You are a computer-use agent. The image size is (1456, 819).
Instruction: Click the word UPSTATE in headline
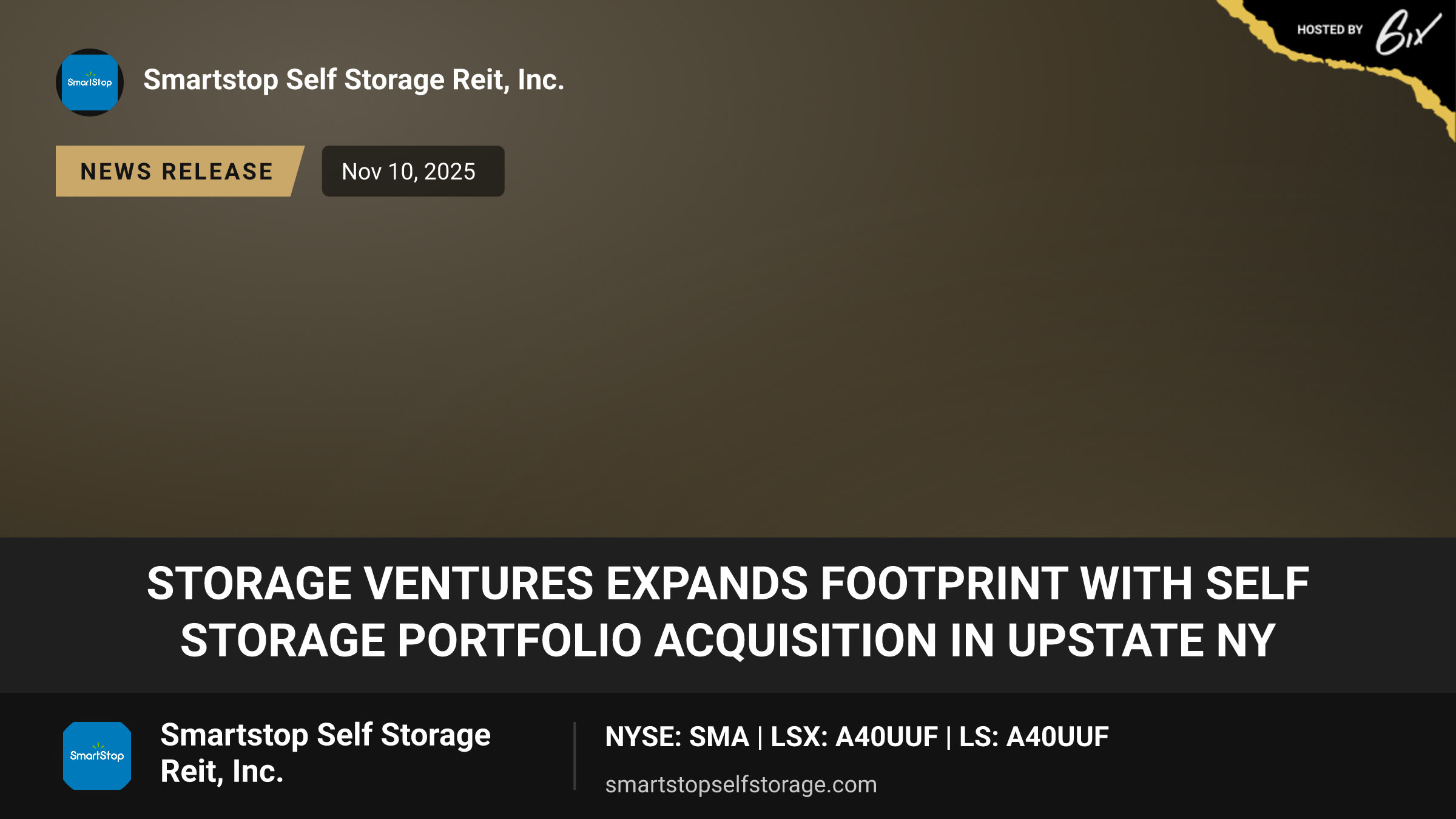click(1105, 641)
